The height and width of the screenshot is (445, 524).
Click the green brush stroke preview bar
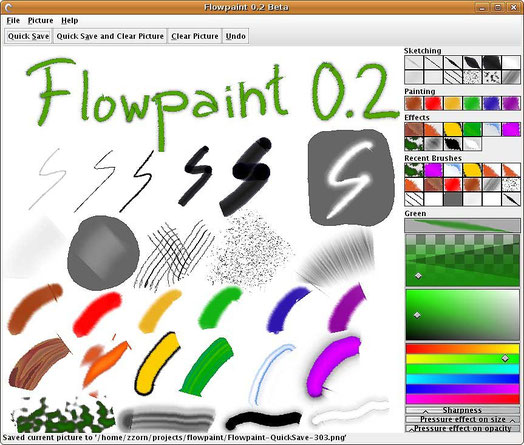tap(463, 226)
